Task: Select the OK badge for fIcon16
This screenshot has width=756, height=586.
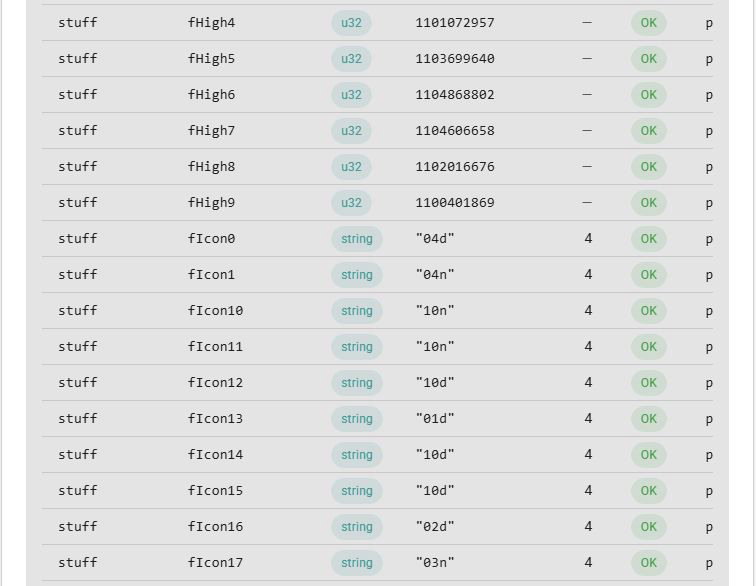Action: [648, 527]
